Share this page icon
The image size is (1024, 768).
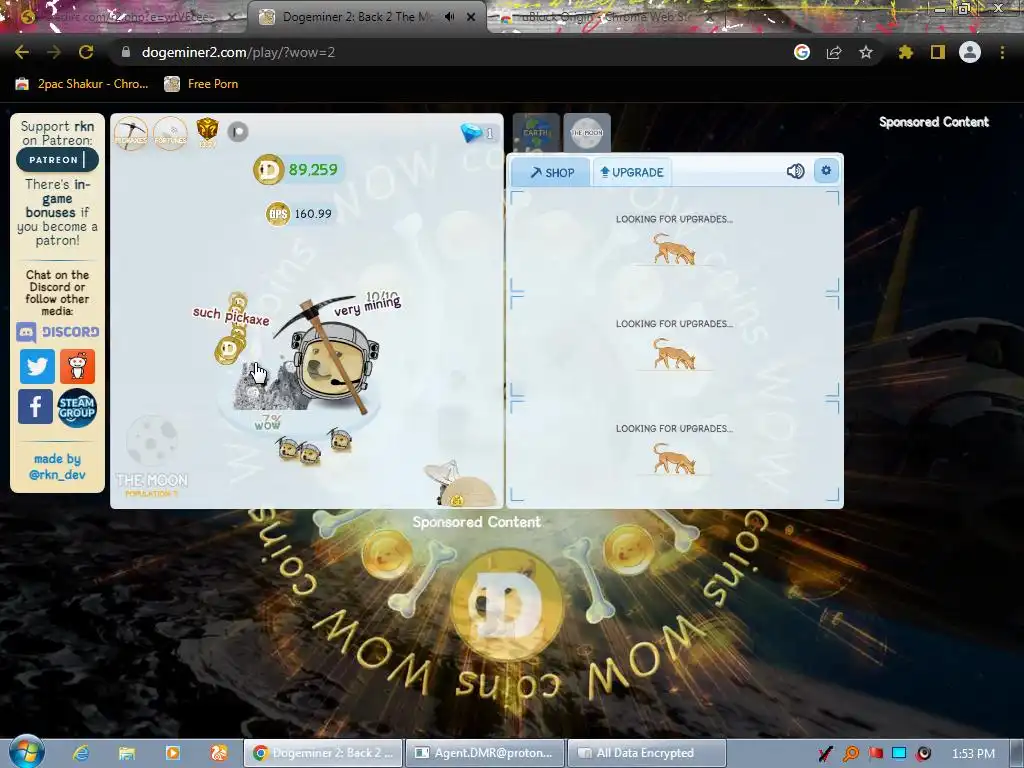[834, 52]
